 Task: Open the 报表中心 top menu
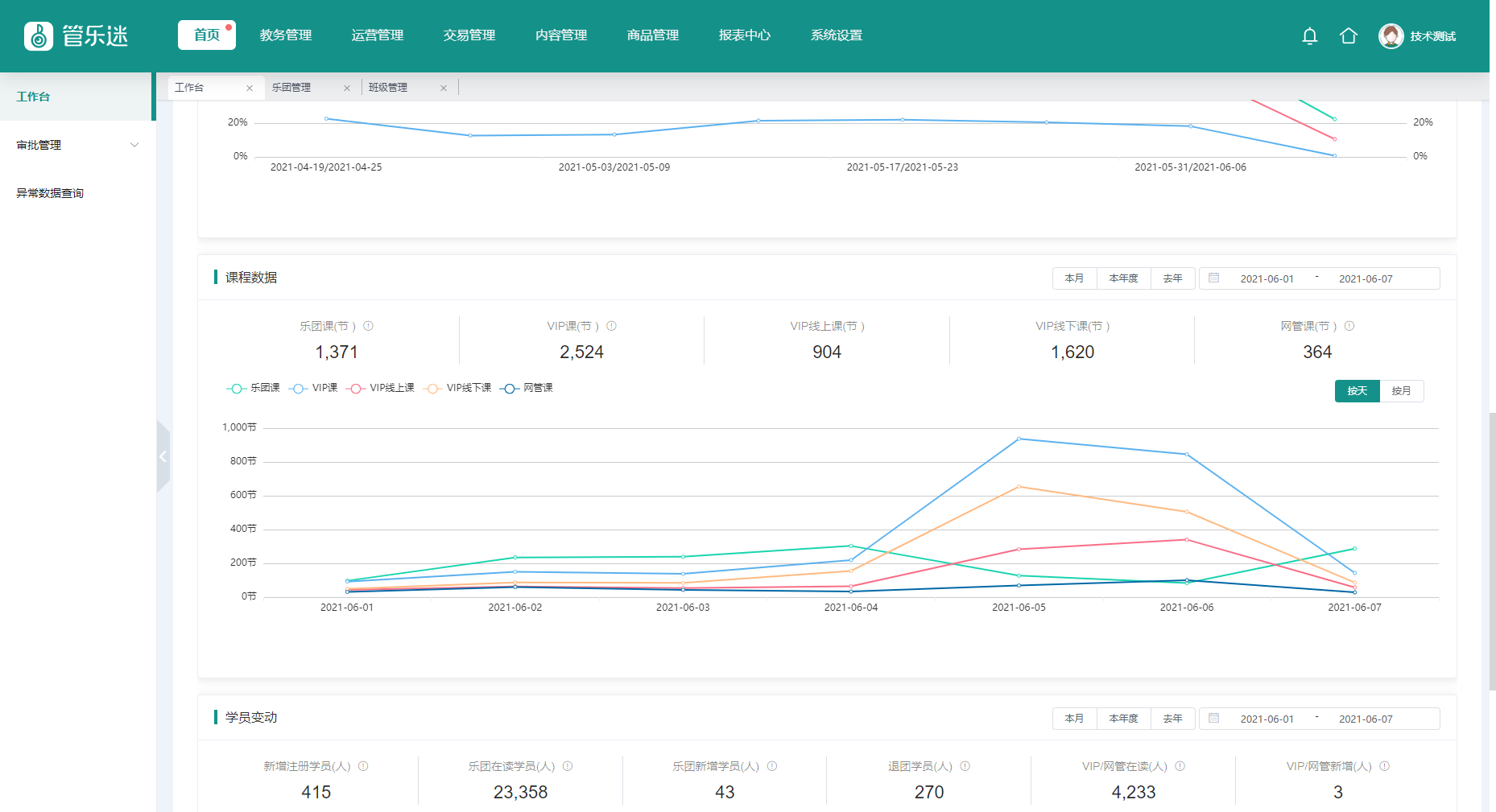pos(744,35)
